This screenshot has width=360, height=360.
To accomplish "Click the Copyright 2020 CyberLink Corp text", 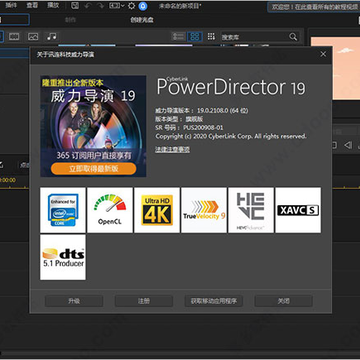I will point(231,136).
